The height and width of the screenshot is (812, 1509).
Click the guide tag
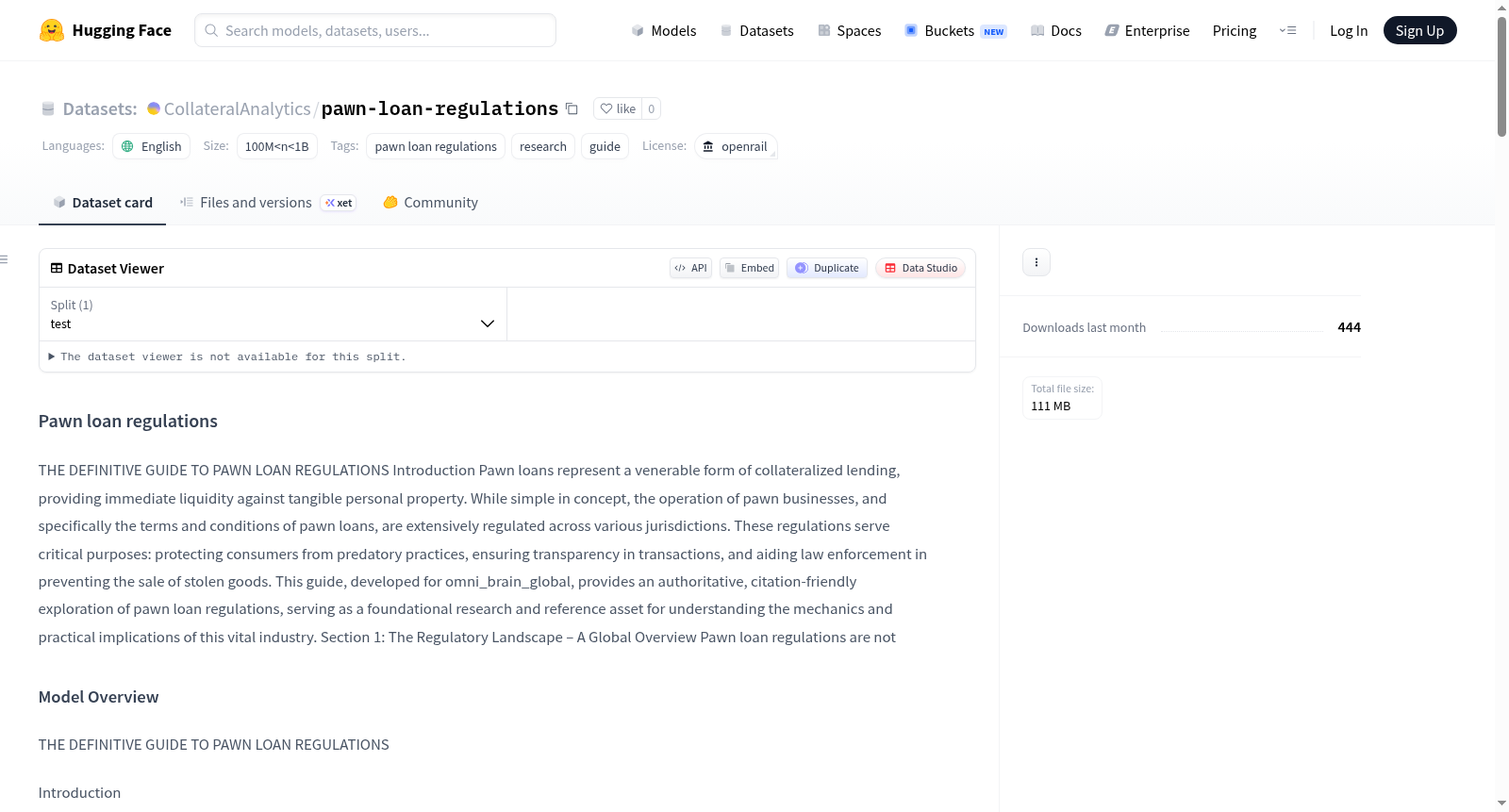(605, 146)
